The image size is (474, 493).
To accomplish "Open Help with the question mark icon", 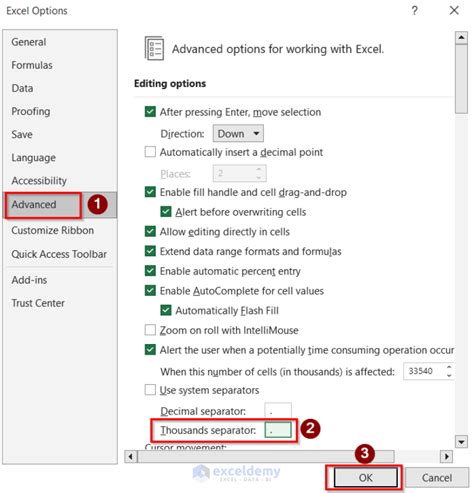I will point(414,11).
